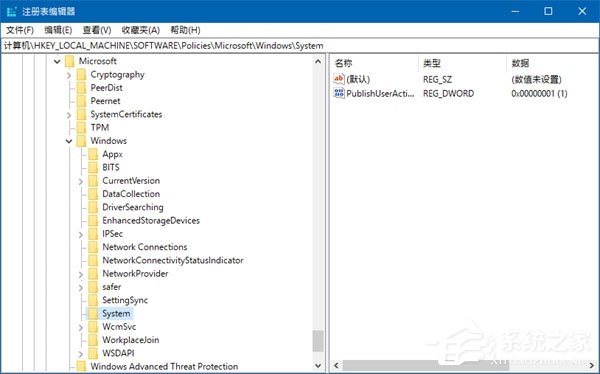Expand the CurrentVersion key
Viewport: 600px width, 374px height.
[x=81, y=181]
